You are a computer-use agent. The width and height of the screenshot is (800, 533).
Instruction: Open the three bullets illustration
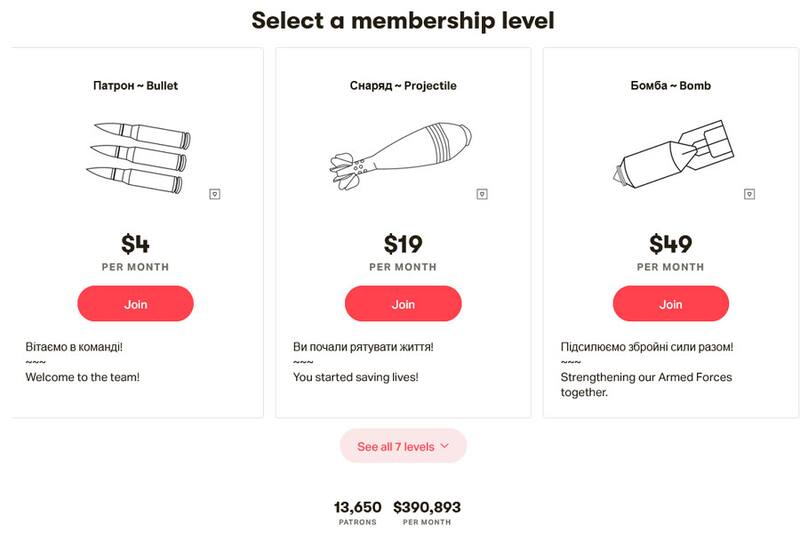(140, 156)
